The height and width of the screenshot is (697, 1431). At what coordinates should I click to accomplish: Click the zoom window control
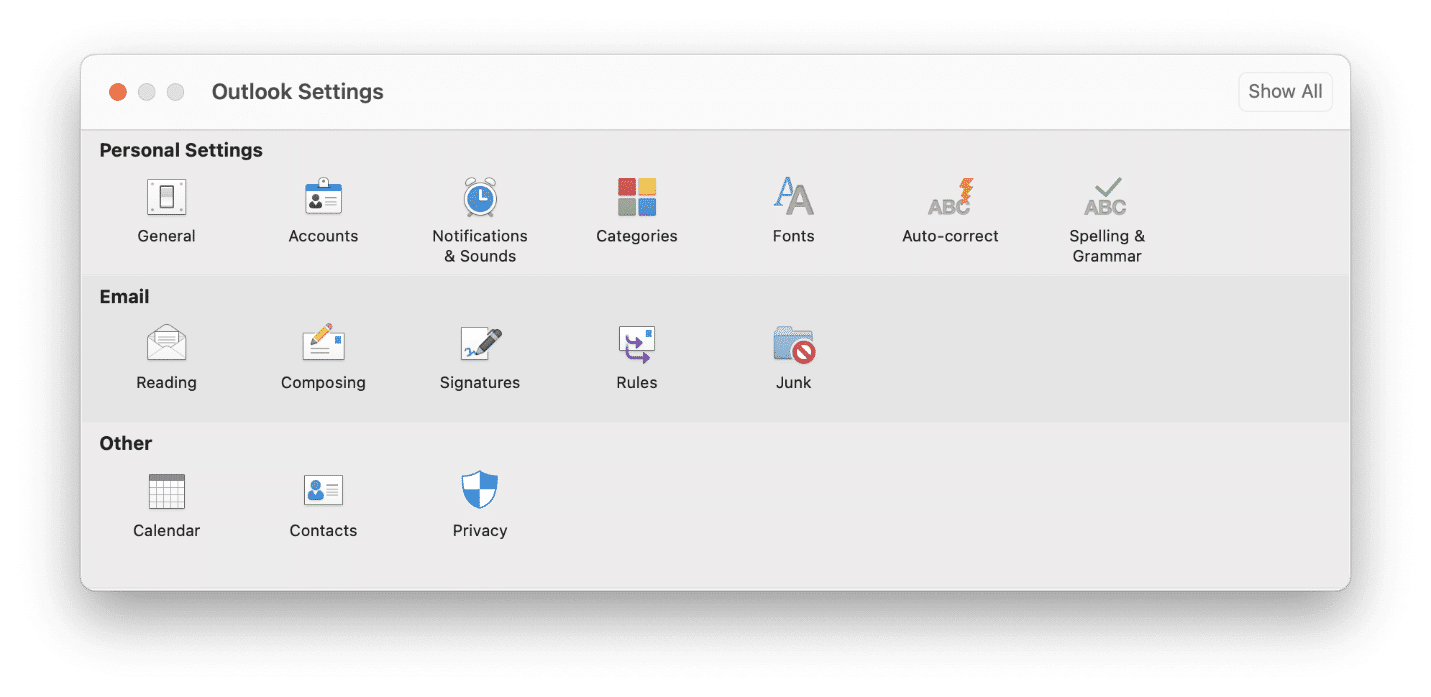click(x=175, y=91)
